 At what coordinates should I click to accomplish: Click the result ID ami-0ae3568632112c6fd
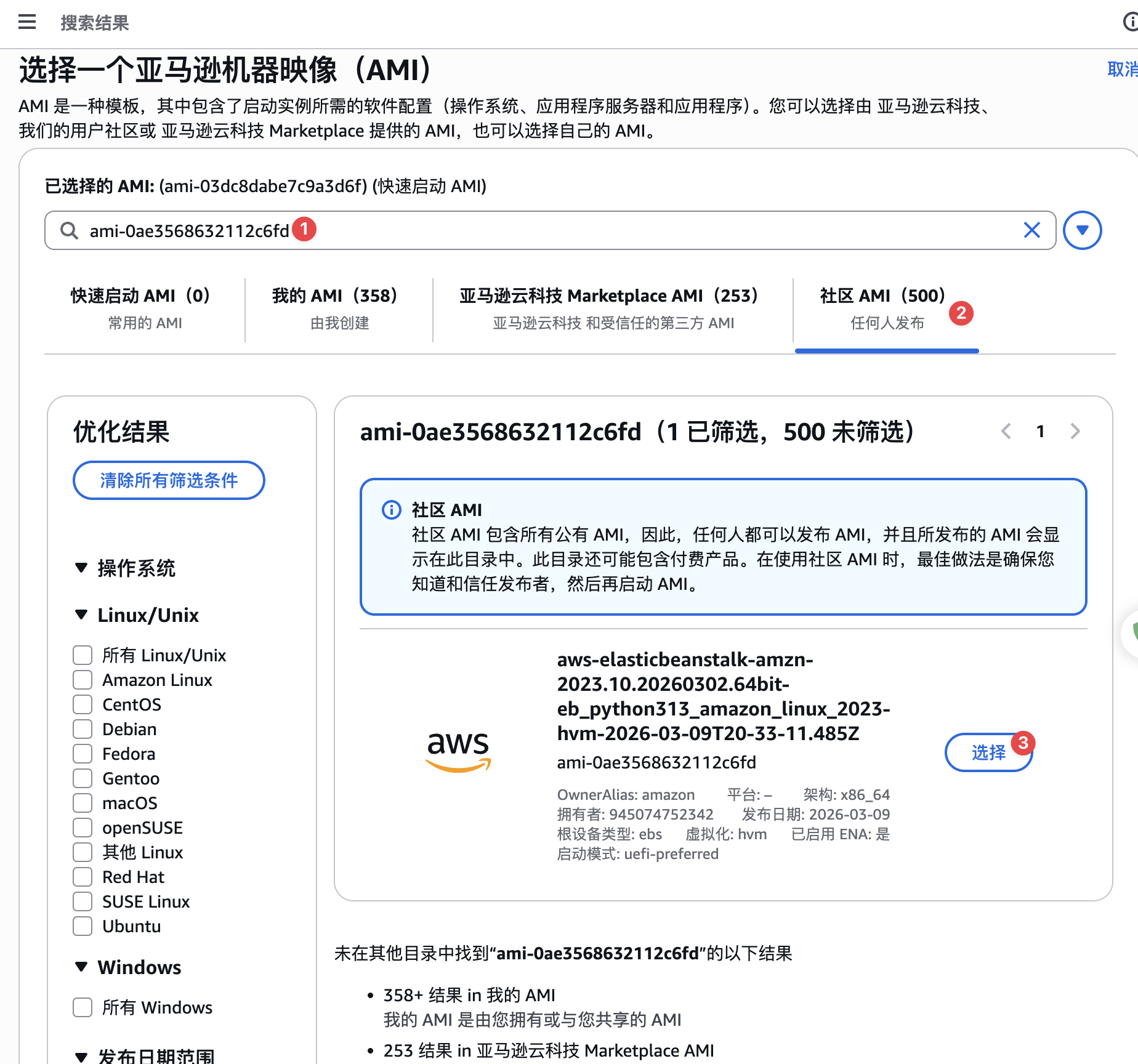[x=656, y=762]
